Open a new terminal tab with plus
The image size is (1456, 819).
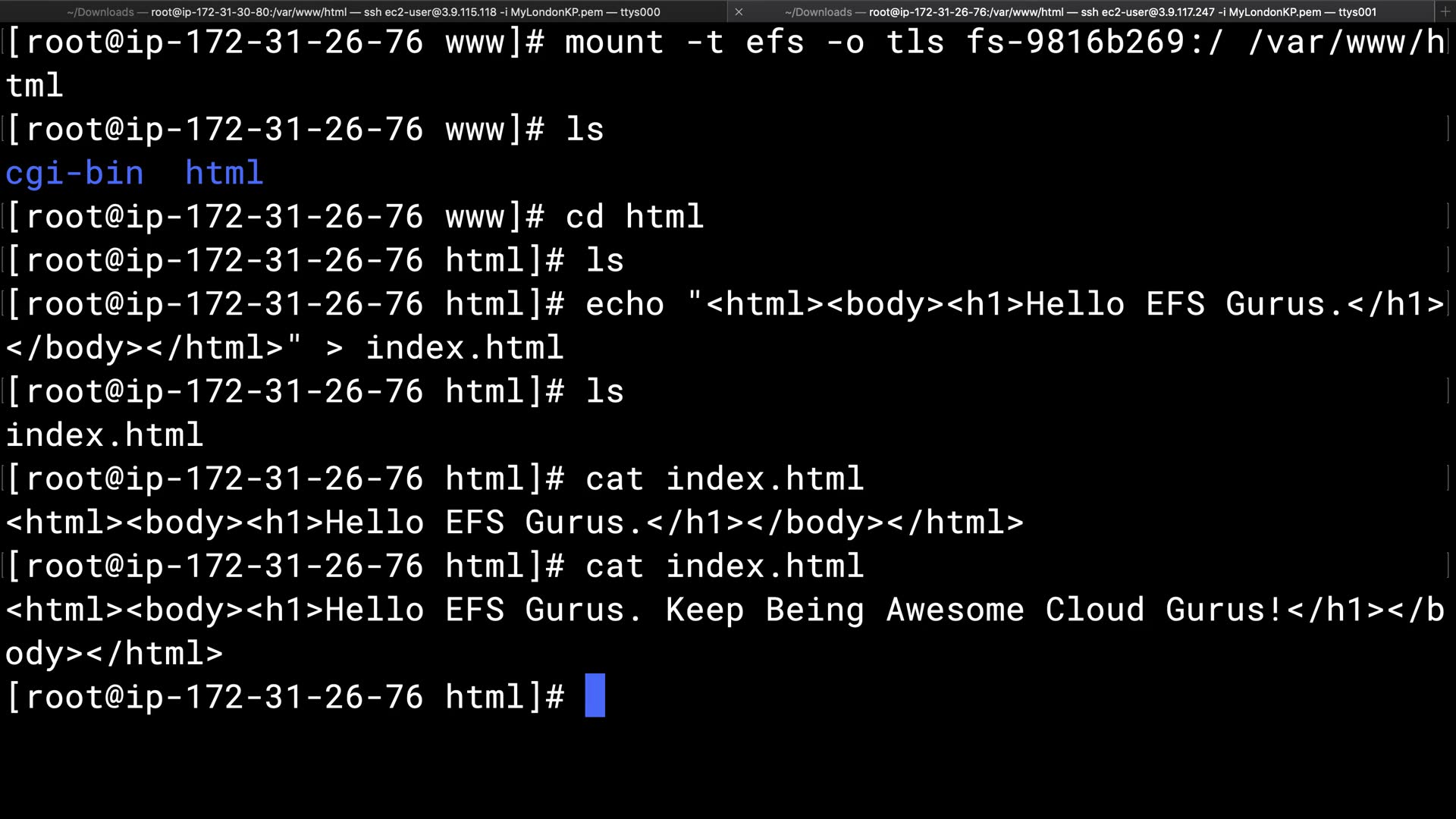click(1445, 12)
